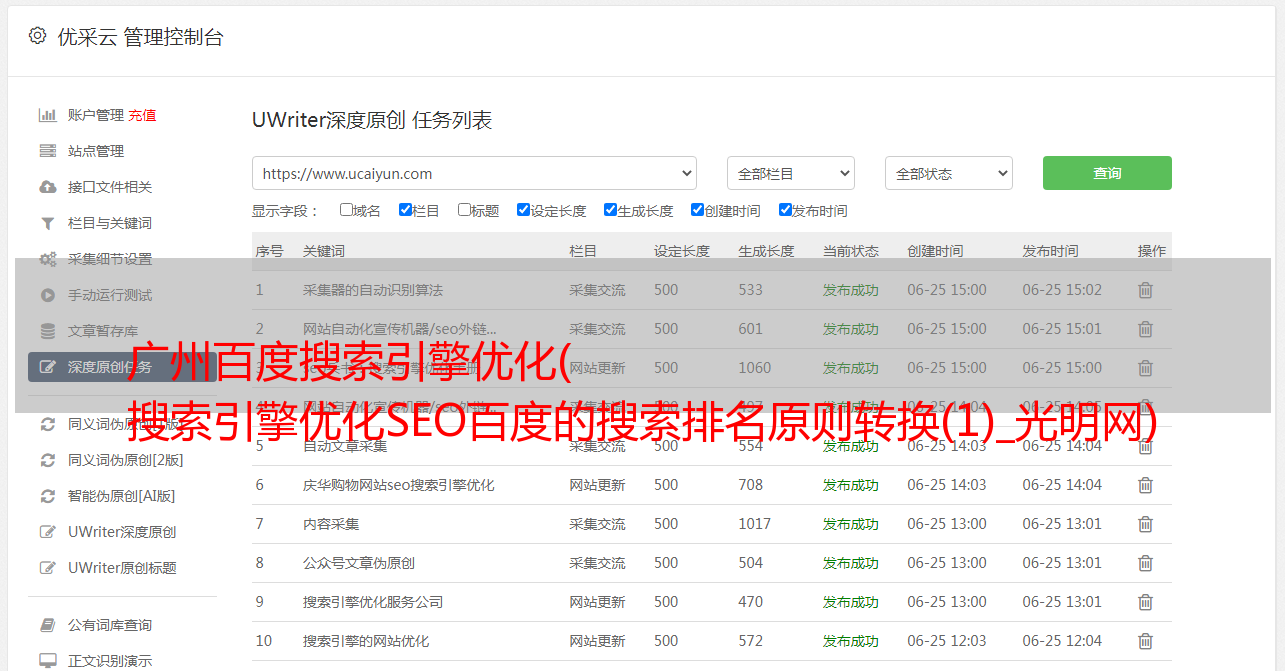Delete row 2 网站自动化宣传机器 via trash icon
Image resolution: width=1285 pixels, height=671 pixels.
[x=1145, y=329]
